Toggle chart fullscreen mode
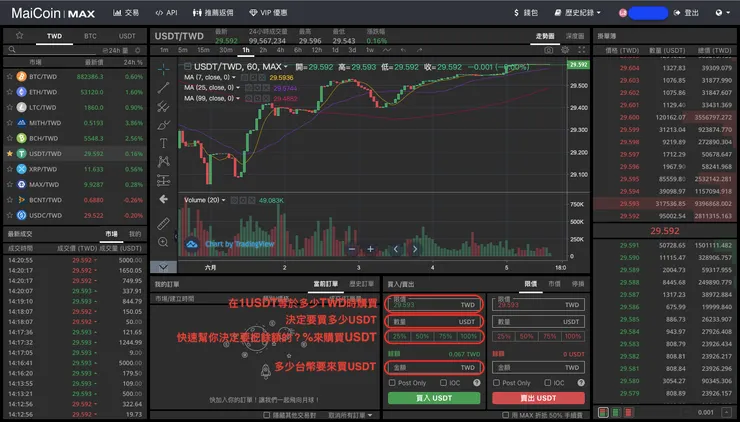The image size is (740, 422). click(581, 50)
